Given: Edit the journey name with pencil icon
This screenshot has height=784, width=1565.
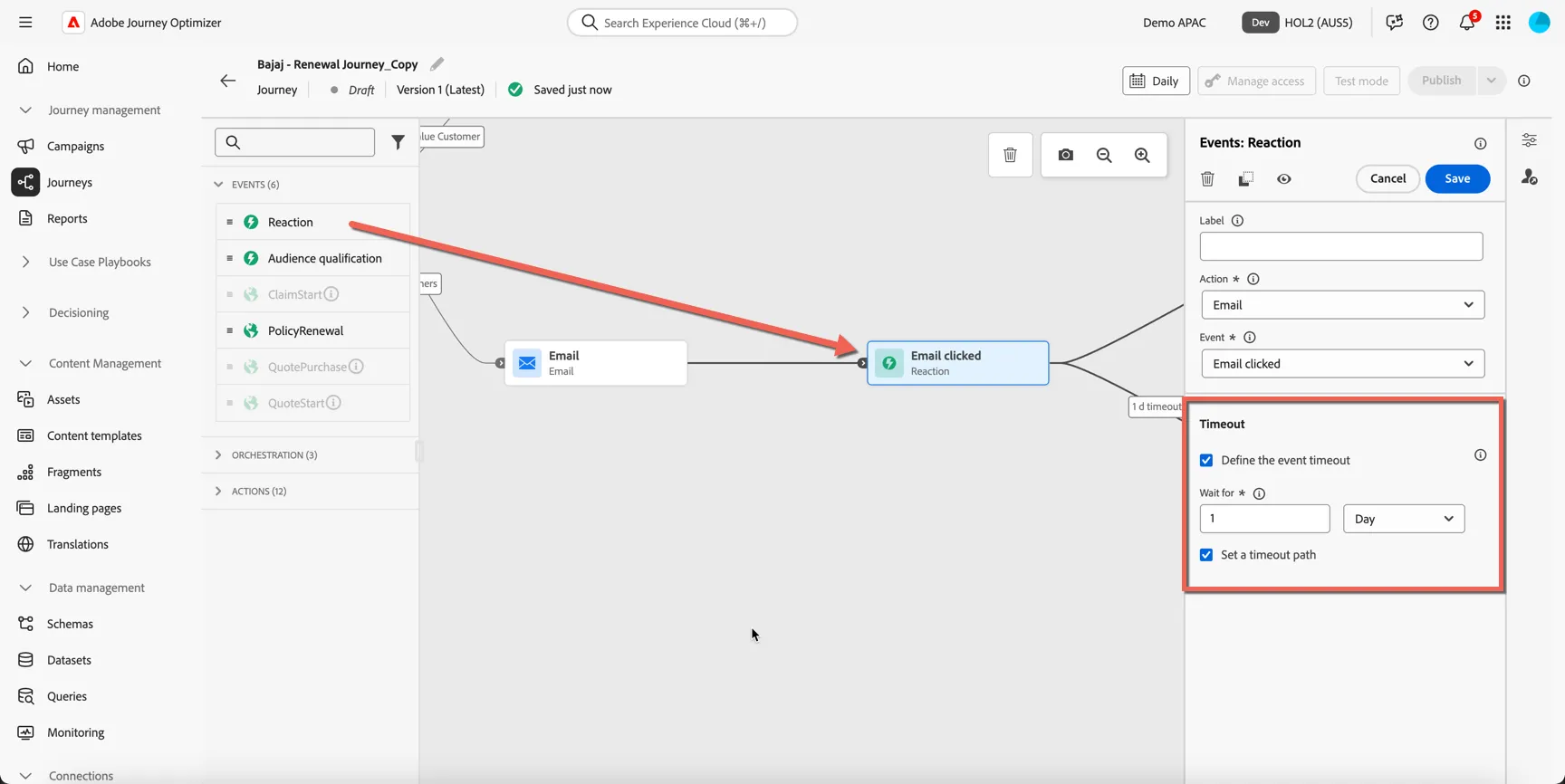Looking at the screenshot, I should coord(437,64).
